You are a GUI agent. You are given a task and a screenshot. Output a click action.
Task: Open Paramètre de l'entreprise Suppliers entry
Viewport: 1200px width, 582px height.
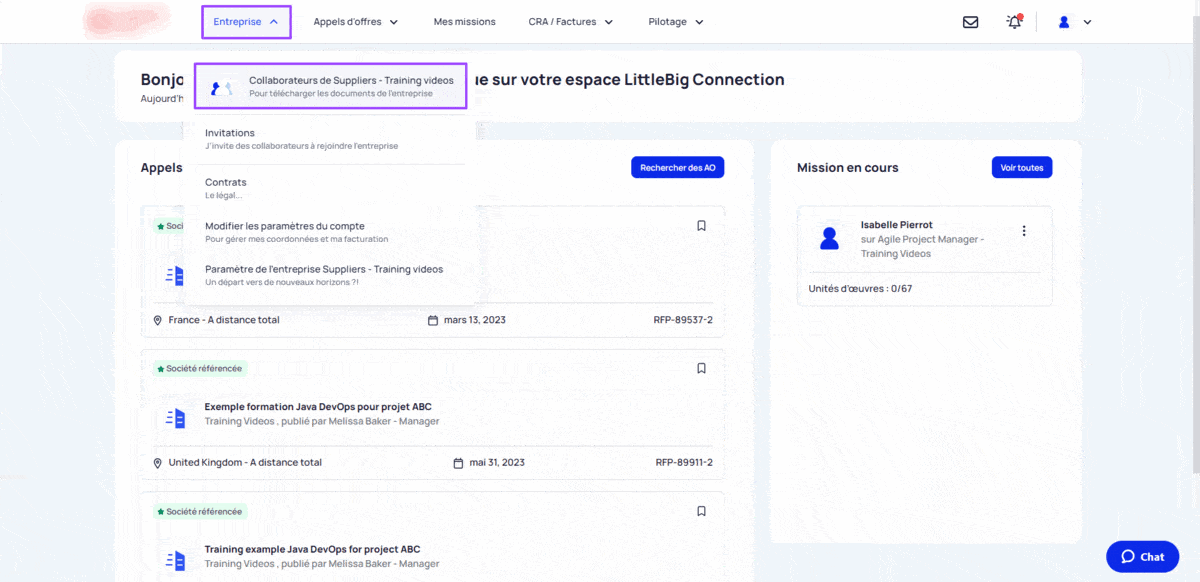point(323,275)
